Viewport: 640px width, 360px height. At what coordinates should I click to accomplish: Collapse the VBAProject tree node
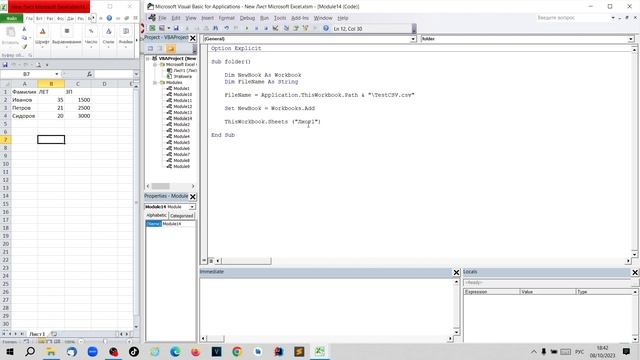[148, 58]
